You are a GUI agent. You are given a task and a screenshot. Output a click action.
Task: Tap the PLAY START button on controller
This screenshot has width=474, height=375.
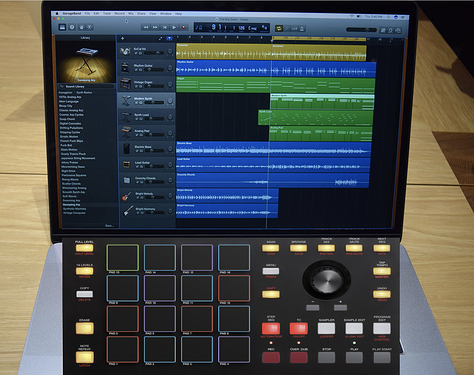[x=382, y=357]
